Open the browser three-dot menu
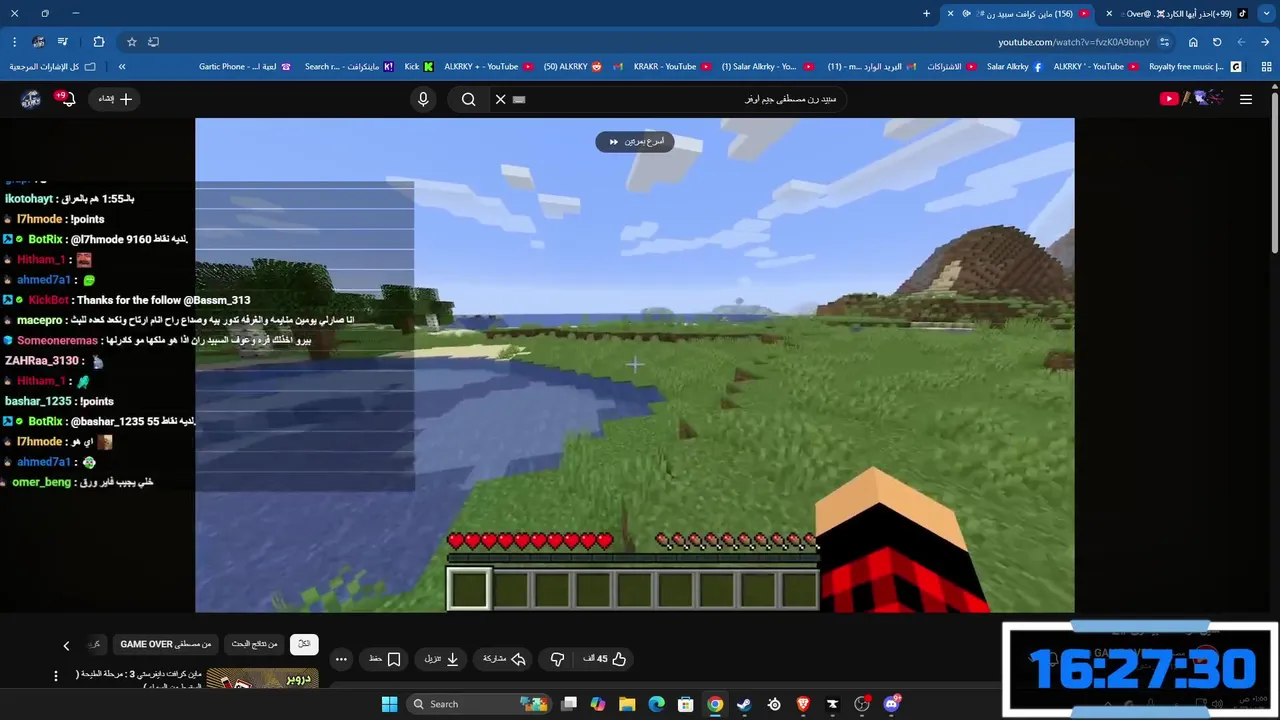 [x=14, y=42]
